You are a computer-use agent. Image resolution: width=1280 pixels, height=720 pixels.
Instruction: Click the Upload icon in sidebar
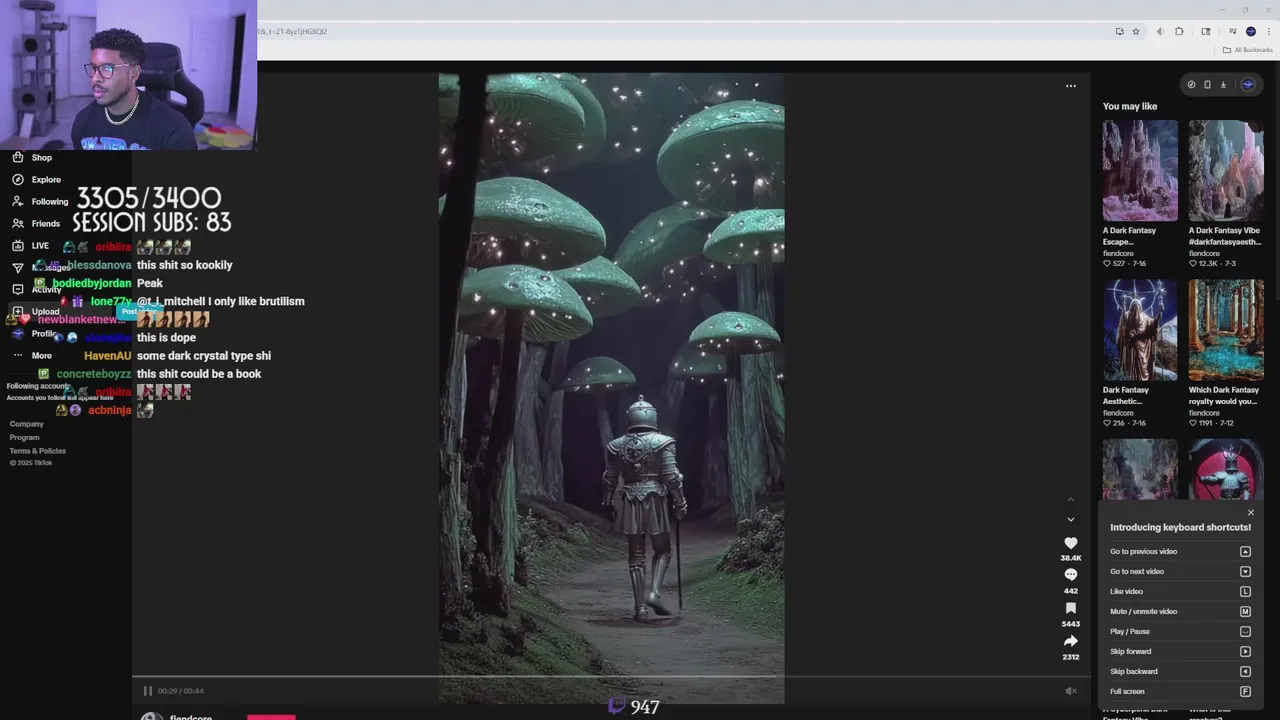[x=17, y=311]
